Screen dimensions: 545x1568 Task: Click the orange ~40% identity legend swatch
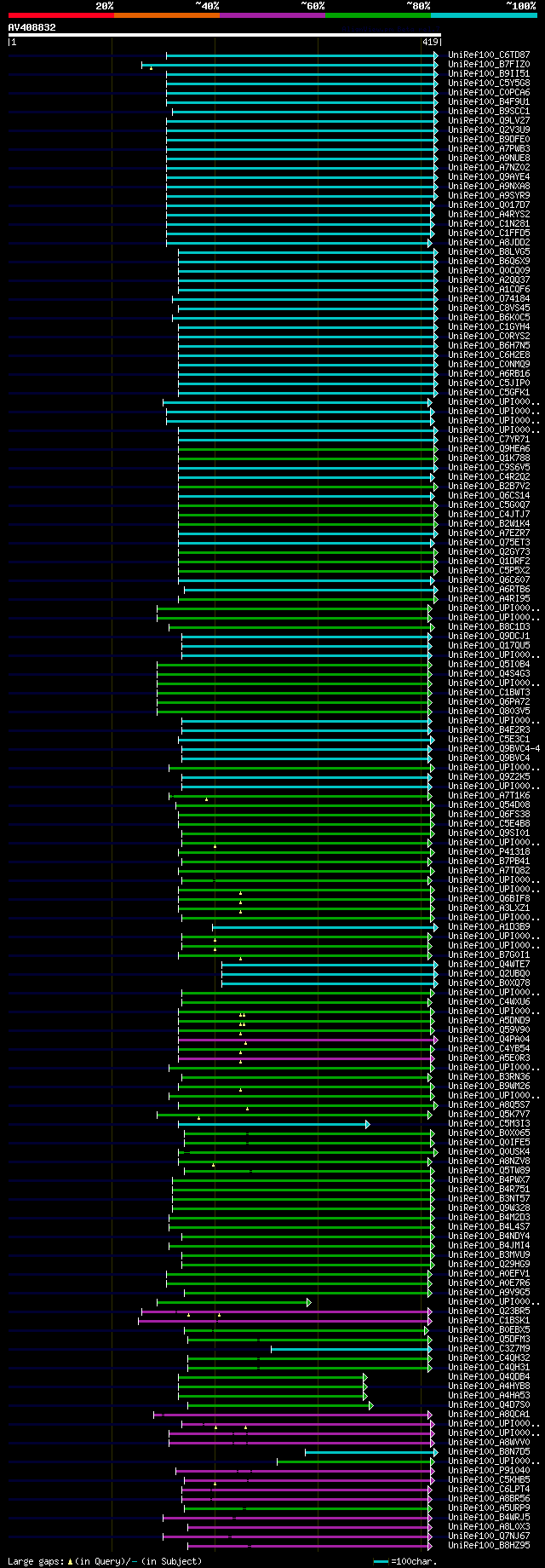166,15
